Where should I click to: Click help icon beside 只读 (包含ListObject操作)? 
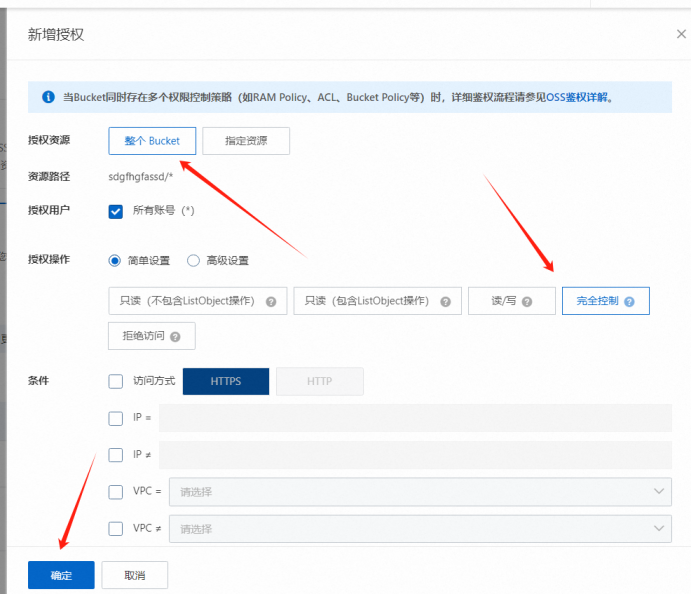446,301
